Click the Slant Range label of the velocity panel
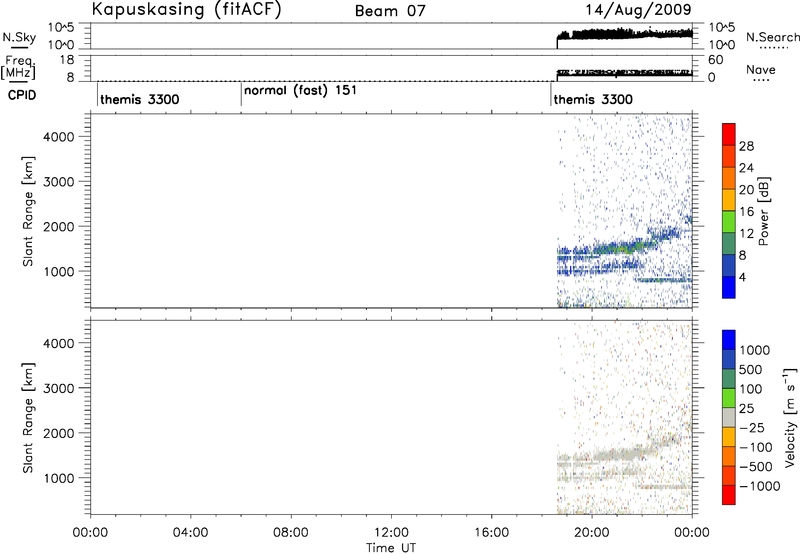The image size is (800, 554). pos(28,418)
